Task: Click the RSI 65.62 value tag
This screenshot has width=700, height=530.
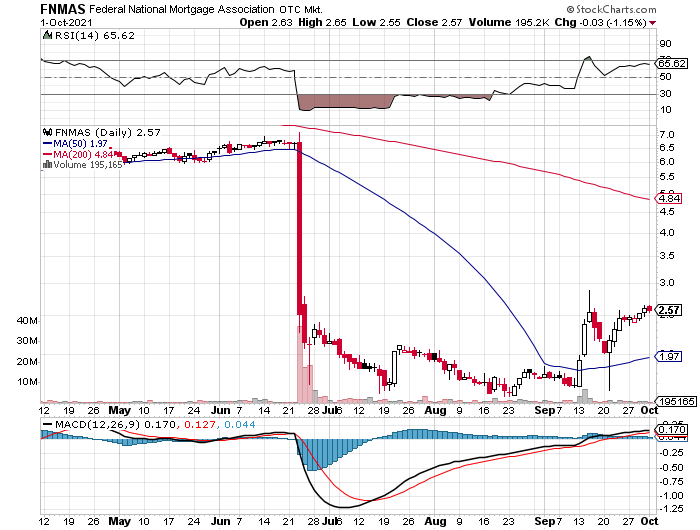Action: tap(671, 63)
